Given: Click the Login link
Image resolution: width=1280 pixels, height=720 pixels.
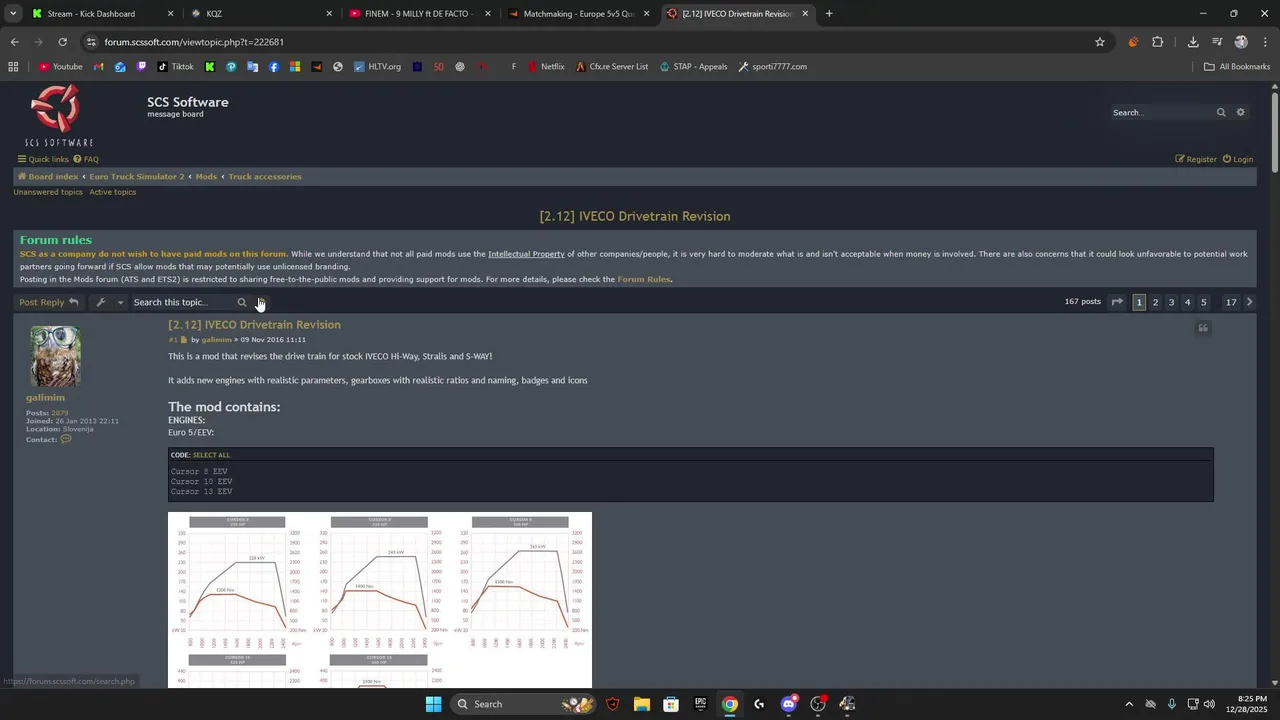Looking at the screenshot, I should click(1238, 159).
